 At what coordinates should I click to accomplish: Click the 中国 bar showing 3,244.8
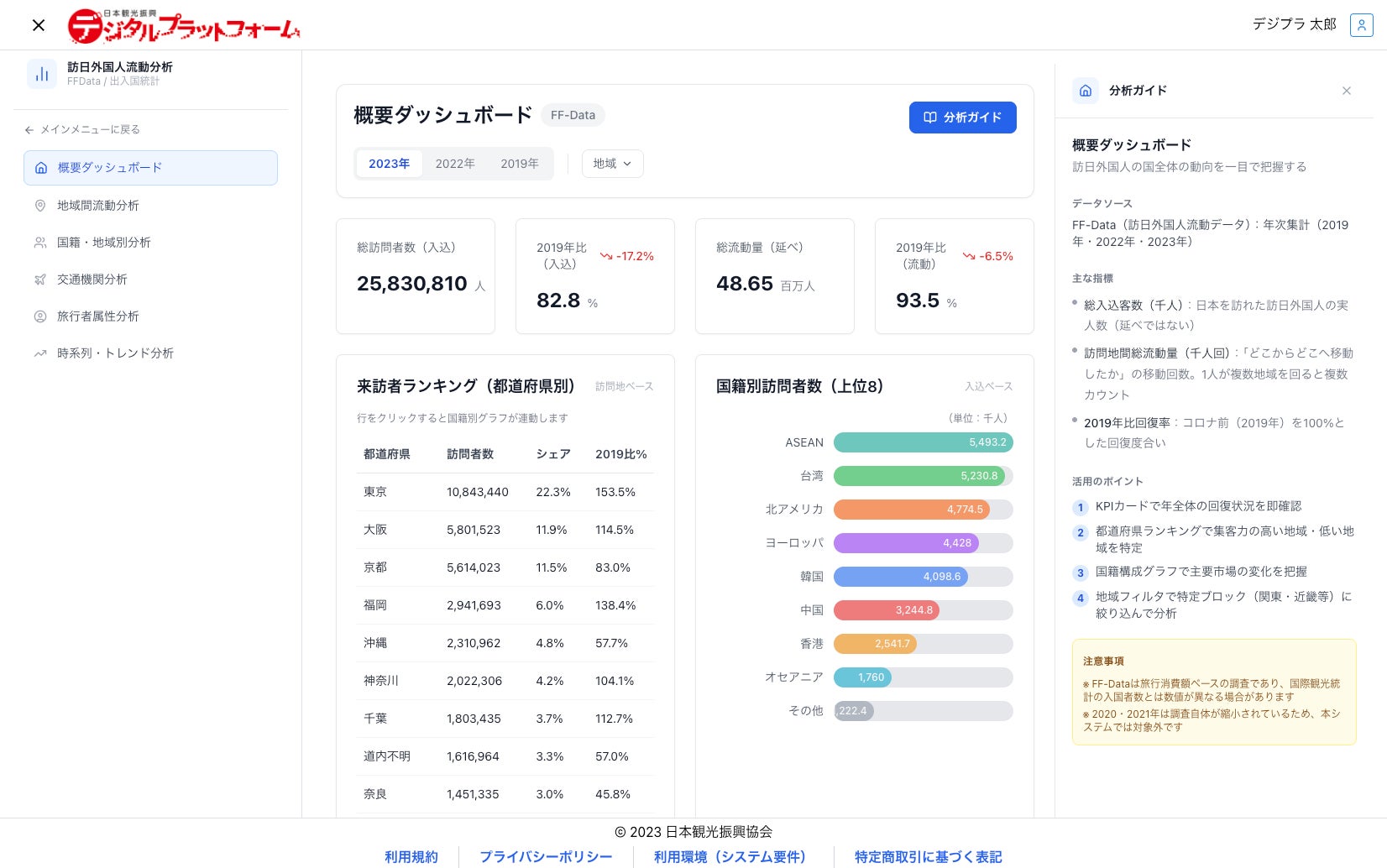click(x=887, y=610)
